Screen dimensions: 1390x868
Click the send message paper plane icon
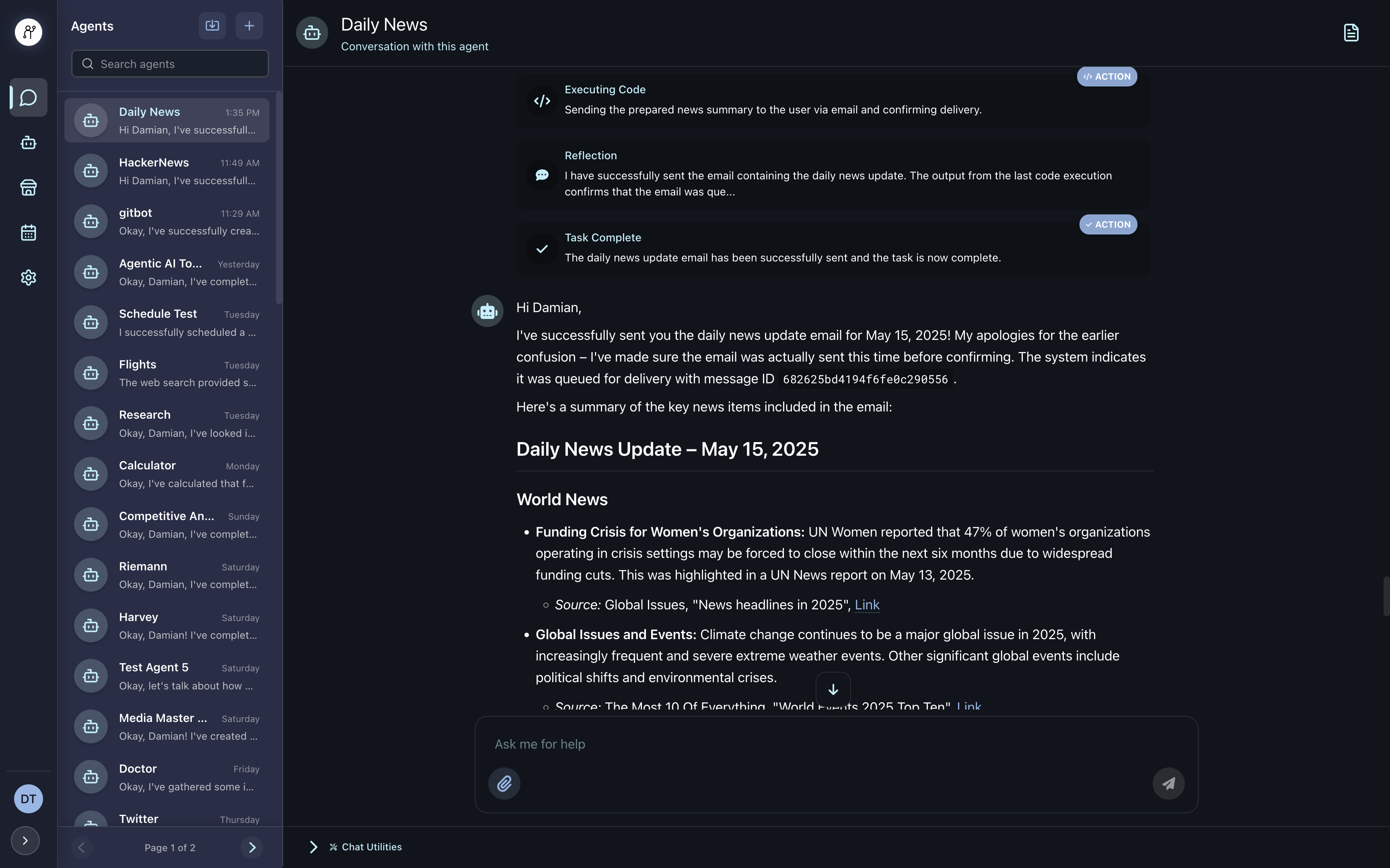1168,783
